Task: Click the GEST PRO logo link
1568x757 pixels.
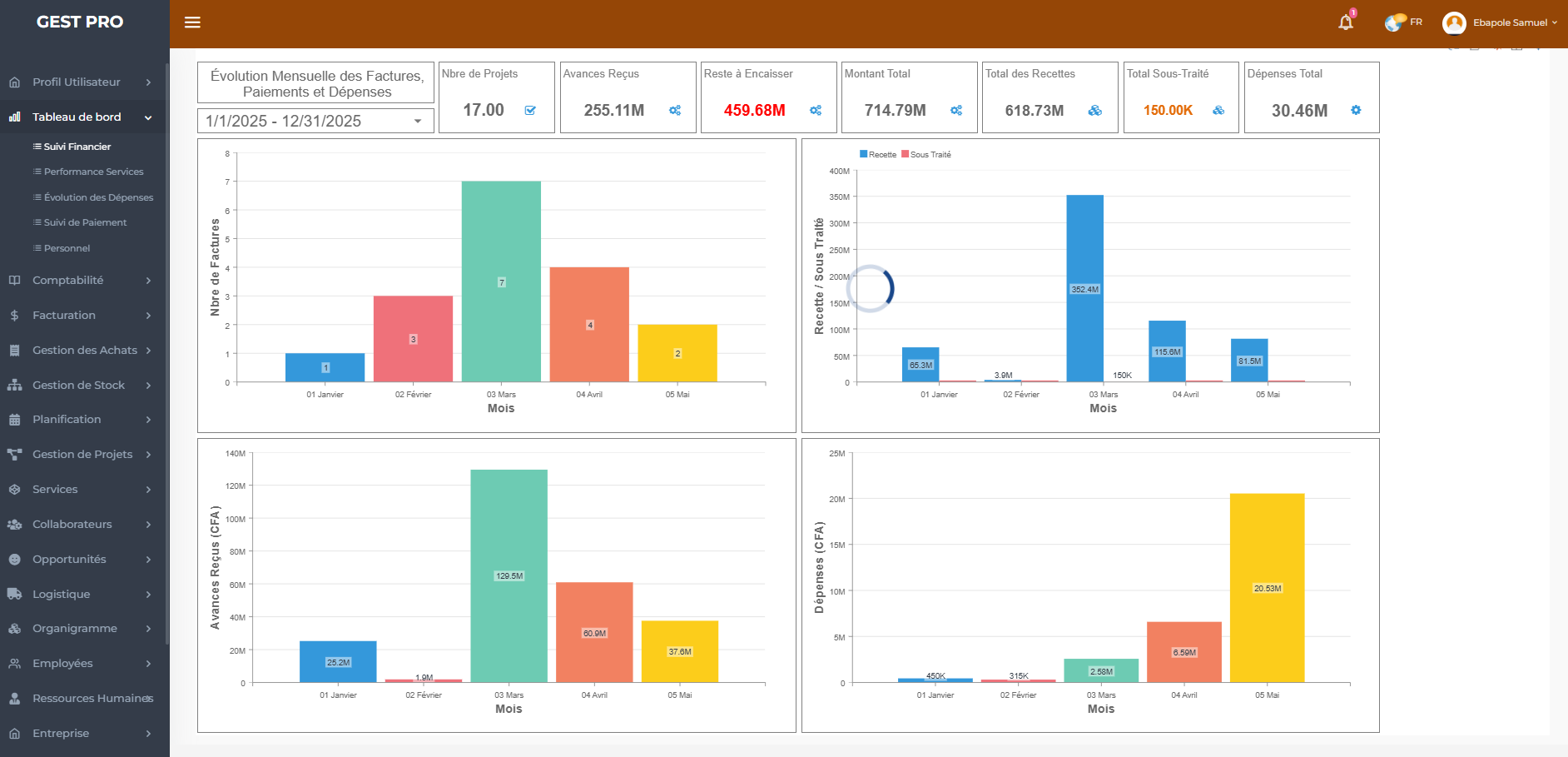Action: (x=80, y=22)
